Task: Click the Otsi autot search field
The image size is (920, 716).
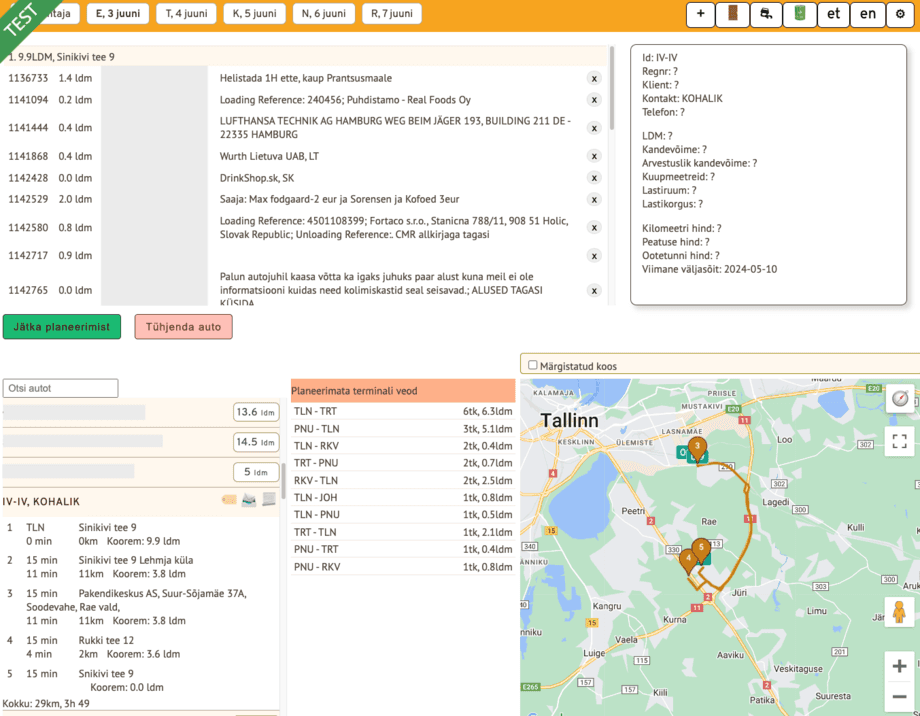Action: click(x=60, y=388)
